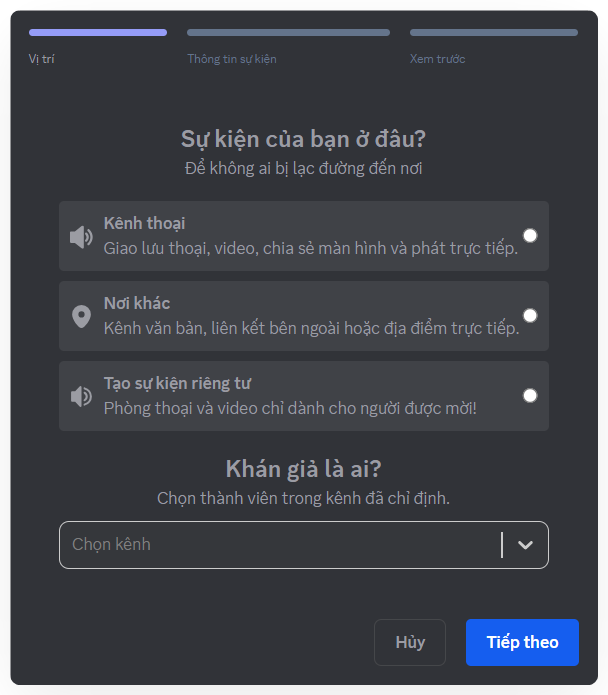Go to the Xem trước step

click(x=437, y=59)
